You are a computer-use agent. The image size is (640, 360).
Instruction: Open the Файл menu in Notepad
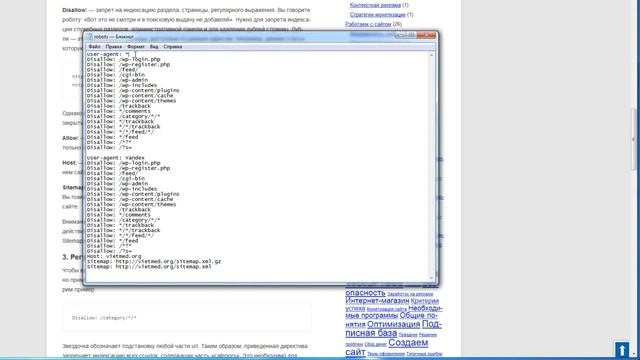pyautogui.click(x=94, y=47)
